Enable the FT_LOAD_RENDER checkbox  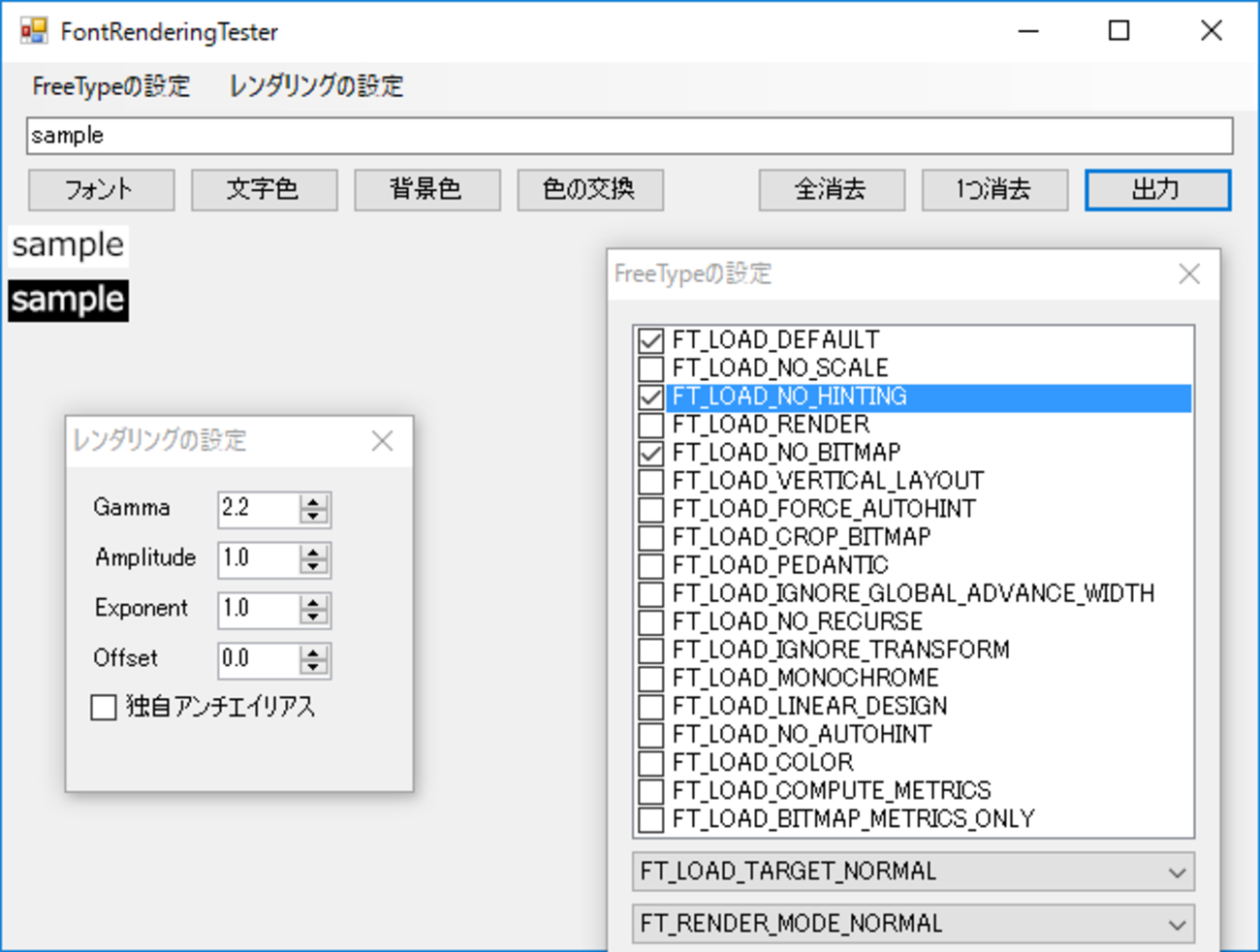[x=651, y=425]
